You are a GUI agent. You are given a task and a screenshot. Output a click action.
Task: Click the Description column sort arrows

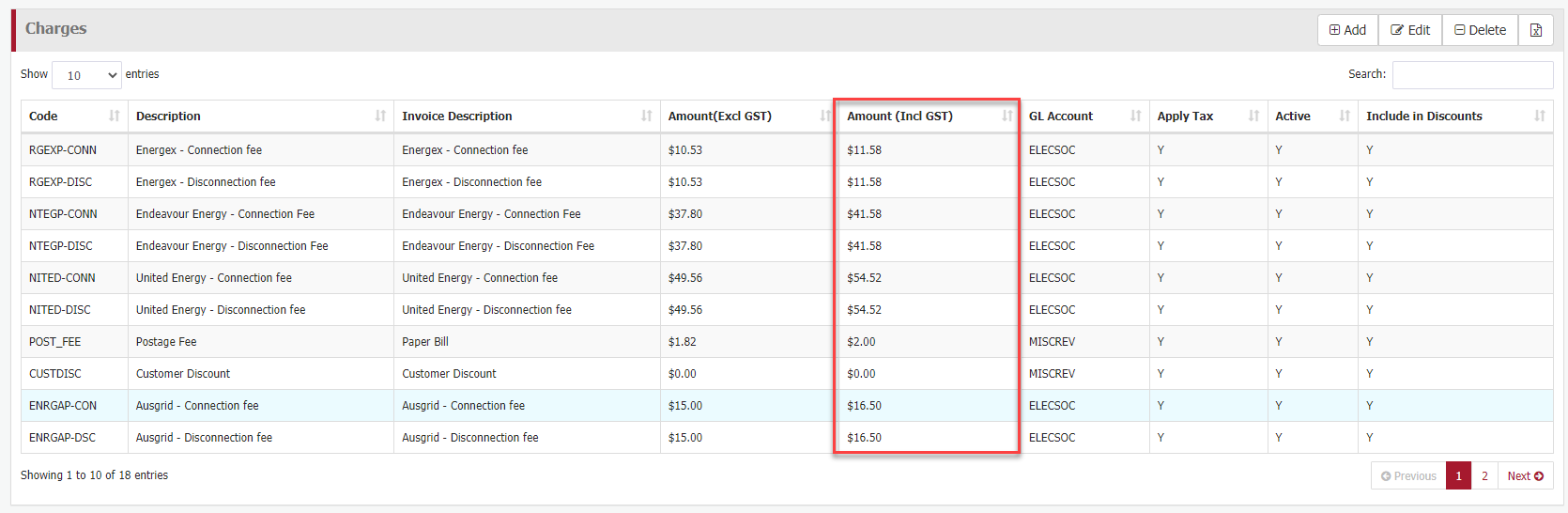point(380,116)
